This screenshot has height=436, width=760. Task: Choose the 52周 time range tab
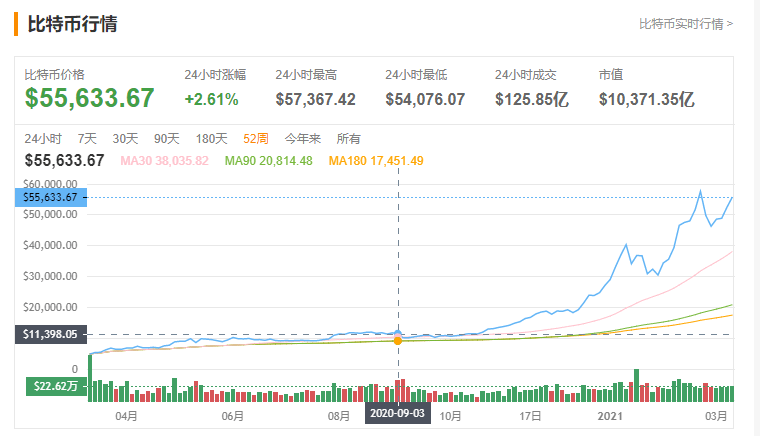256,139
